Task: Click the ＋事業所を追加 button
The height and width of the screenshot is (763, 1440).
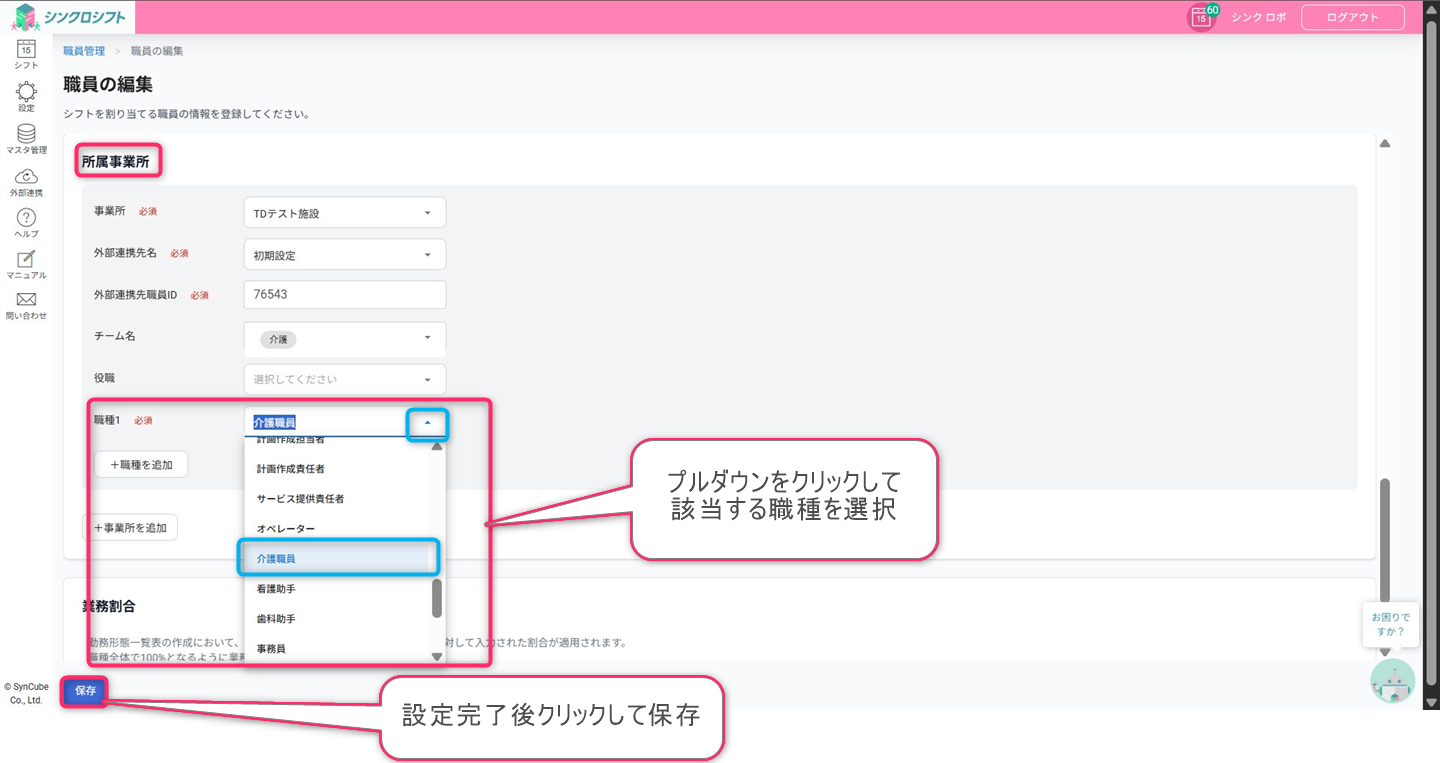Action: [130, 527]
